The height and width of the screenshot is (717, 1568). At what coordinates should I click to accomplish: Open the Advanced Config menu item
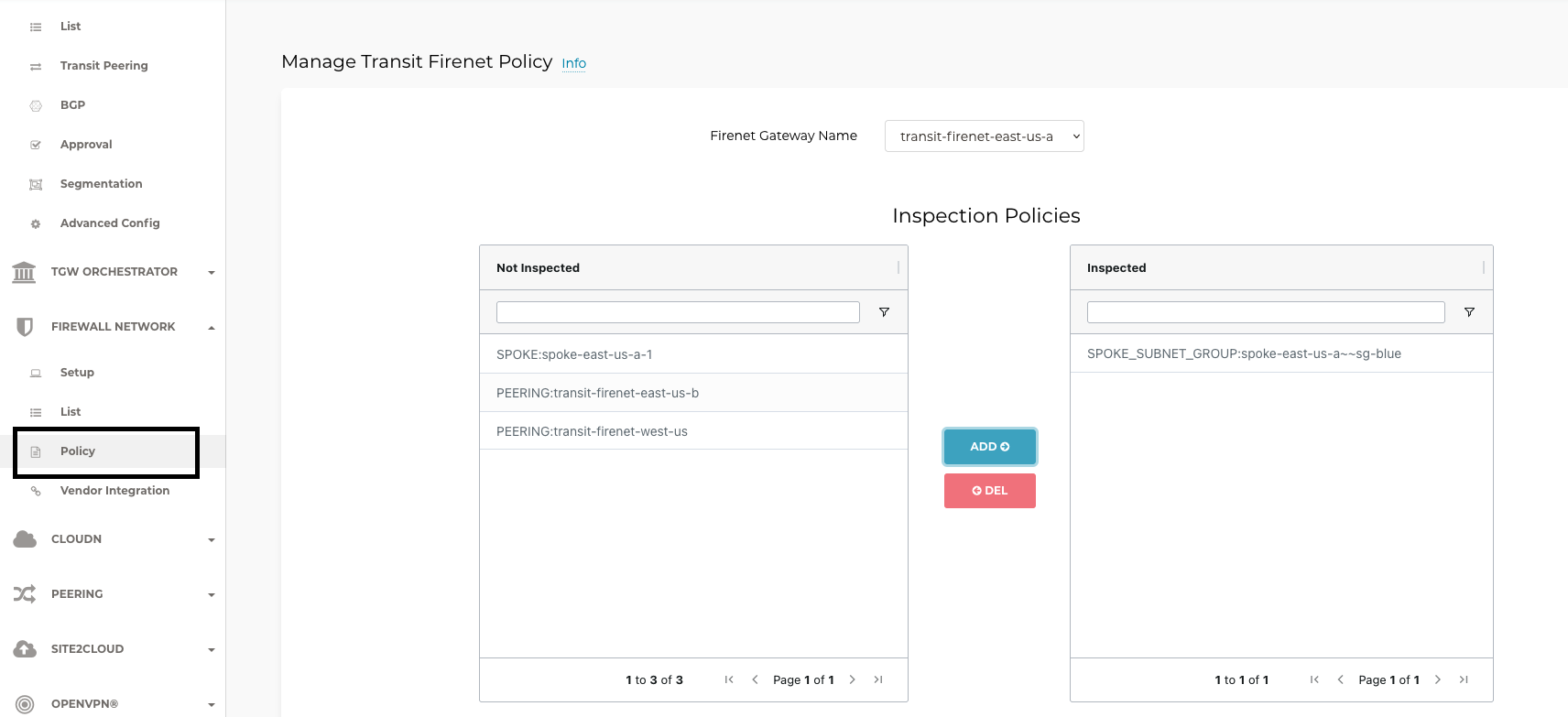(110, 223)
